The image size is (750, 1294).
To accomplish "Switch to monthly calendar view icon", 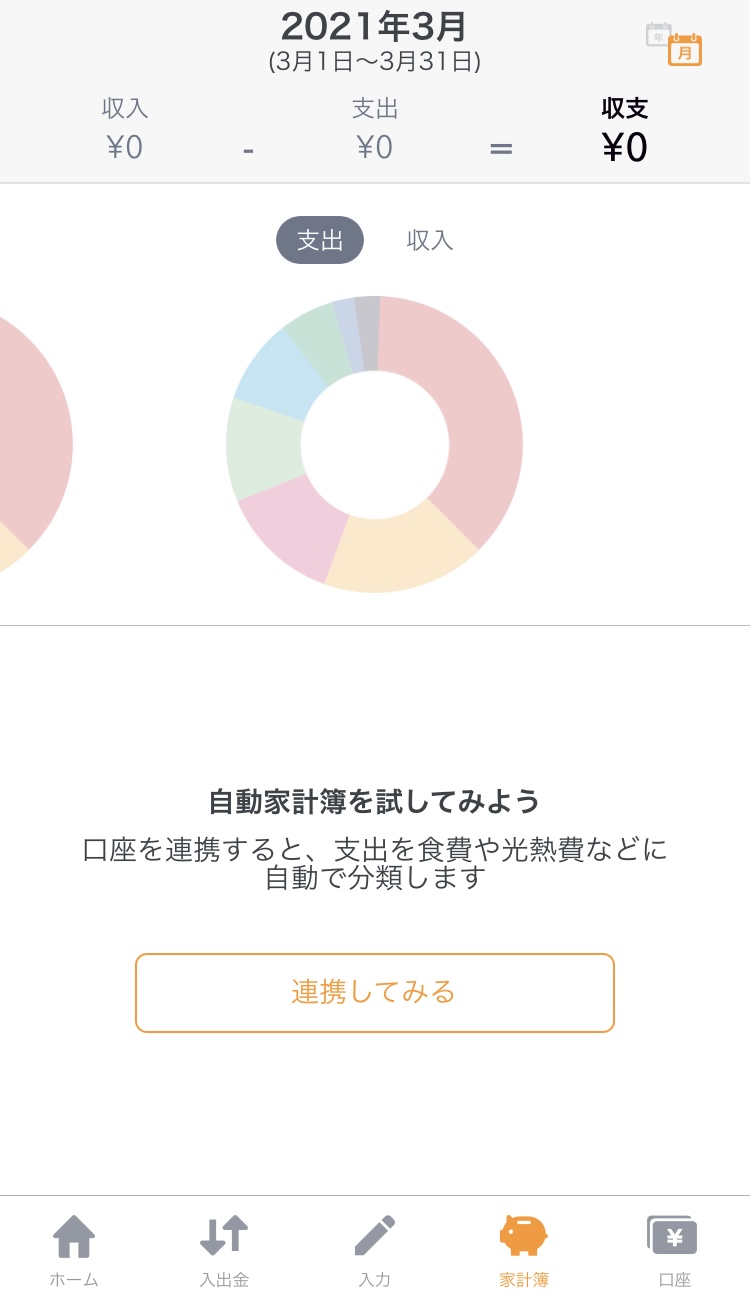I will point(686,50).
